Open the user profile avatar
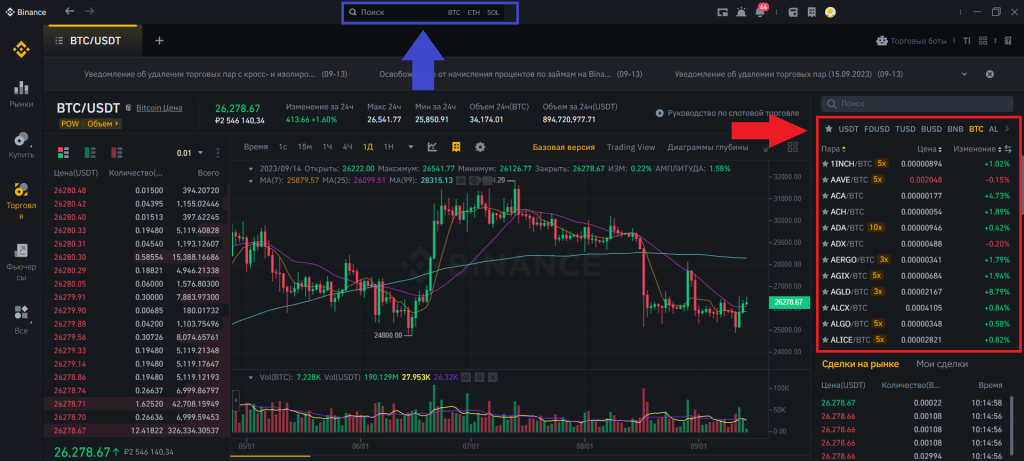Viewport: 1024px width, 461px height. (830, 12)
